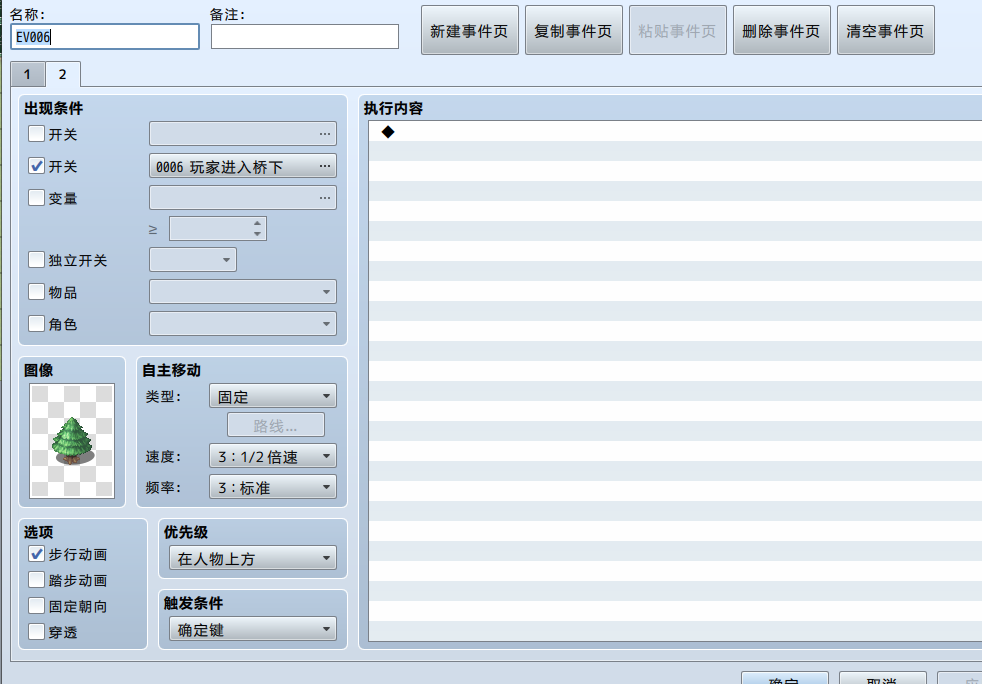Click the 确定 button at the bottom
Image resolution: width=982 pixels, height=684 pixels.
click(x=785, y=678)
